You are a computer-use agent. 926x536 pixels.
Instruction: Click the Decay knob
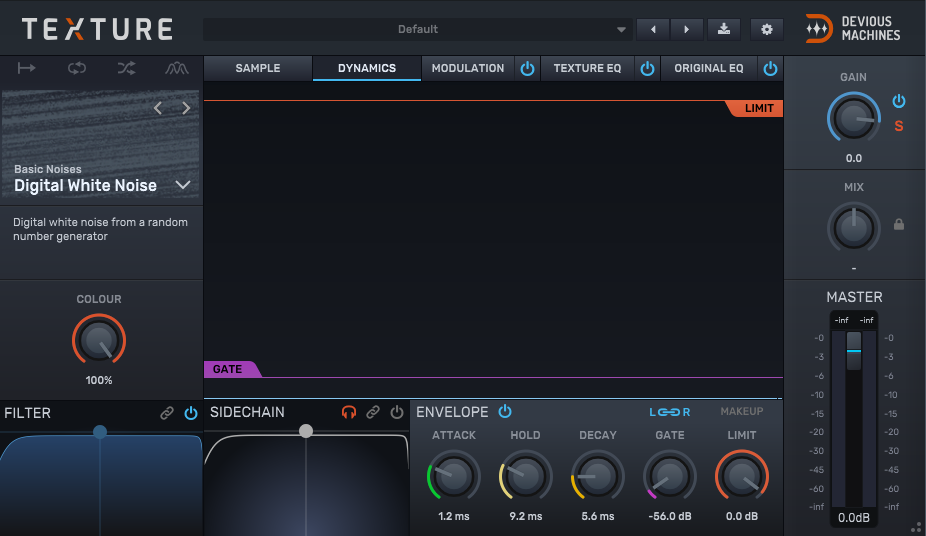(598, 476)
